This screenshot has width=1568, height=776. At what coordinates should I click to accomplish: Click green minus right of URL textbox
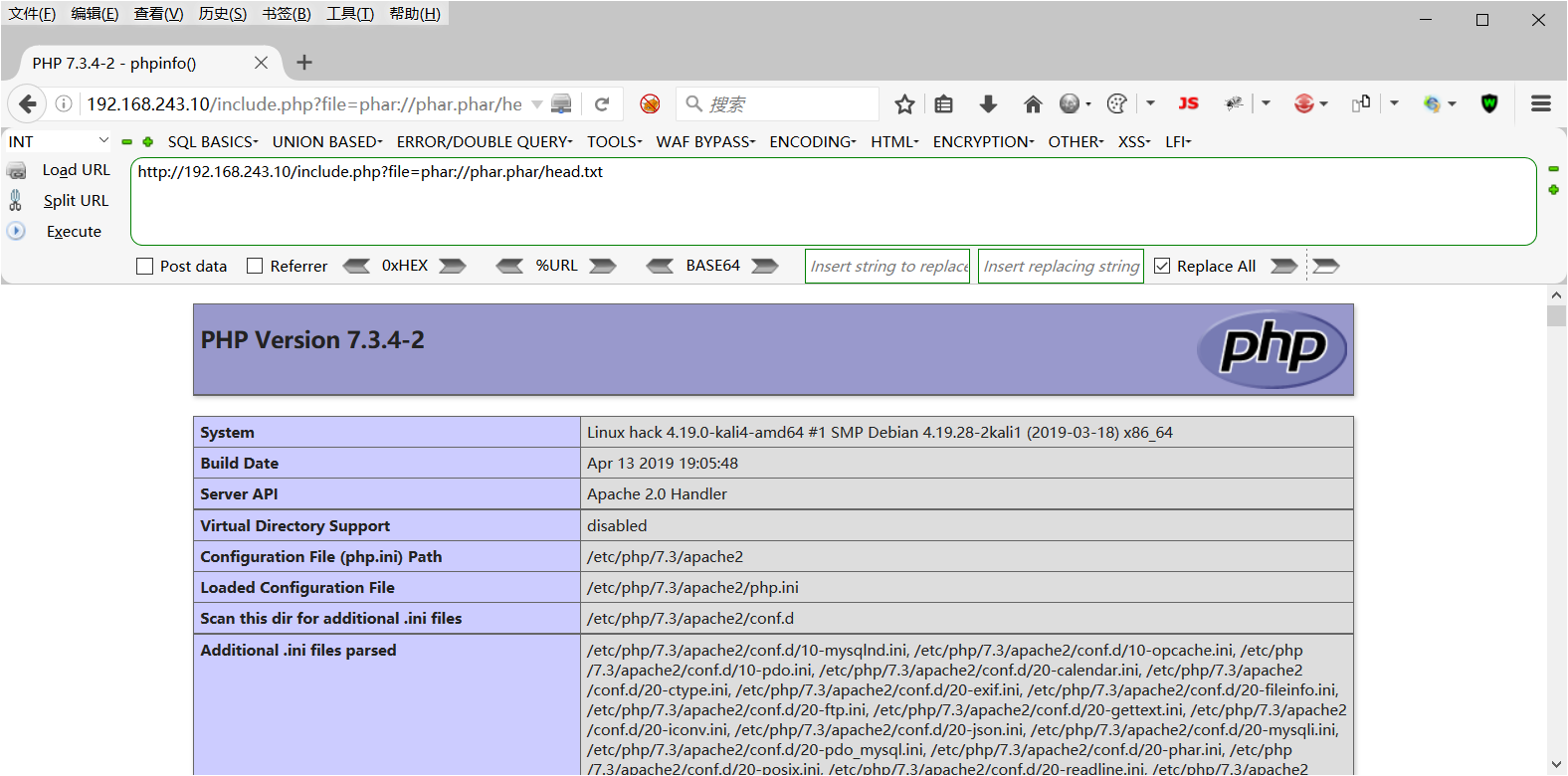[1553, 169]
